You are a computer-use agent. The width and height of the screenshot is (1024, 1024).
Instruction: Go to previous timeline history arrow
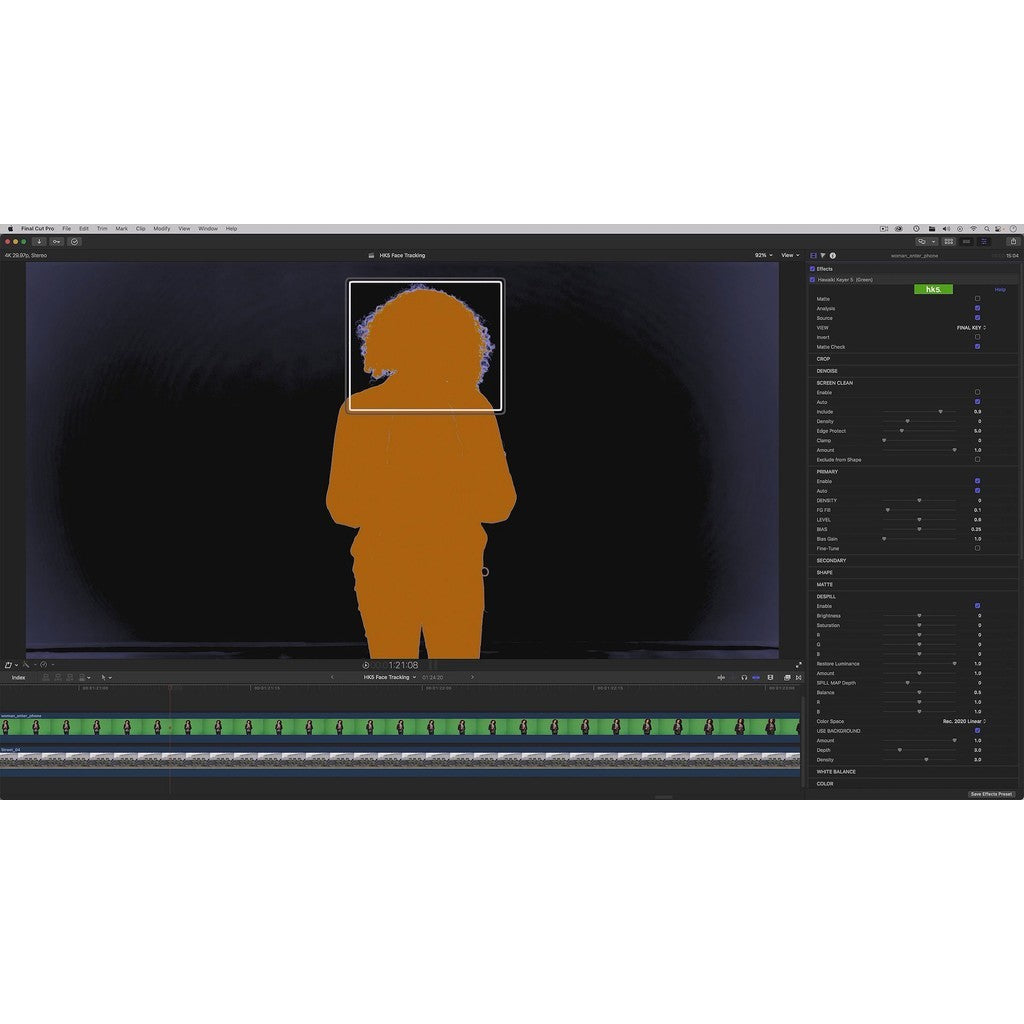332,677
